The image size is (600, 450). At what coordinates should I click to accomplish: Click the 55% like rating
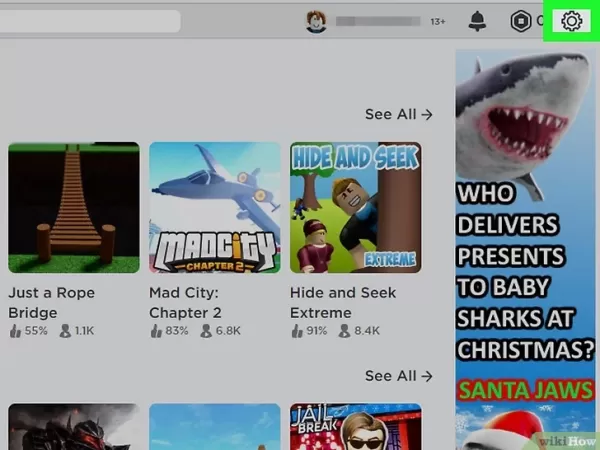pyautogui.click(x=29, y=331)
